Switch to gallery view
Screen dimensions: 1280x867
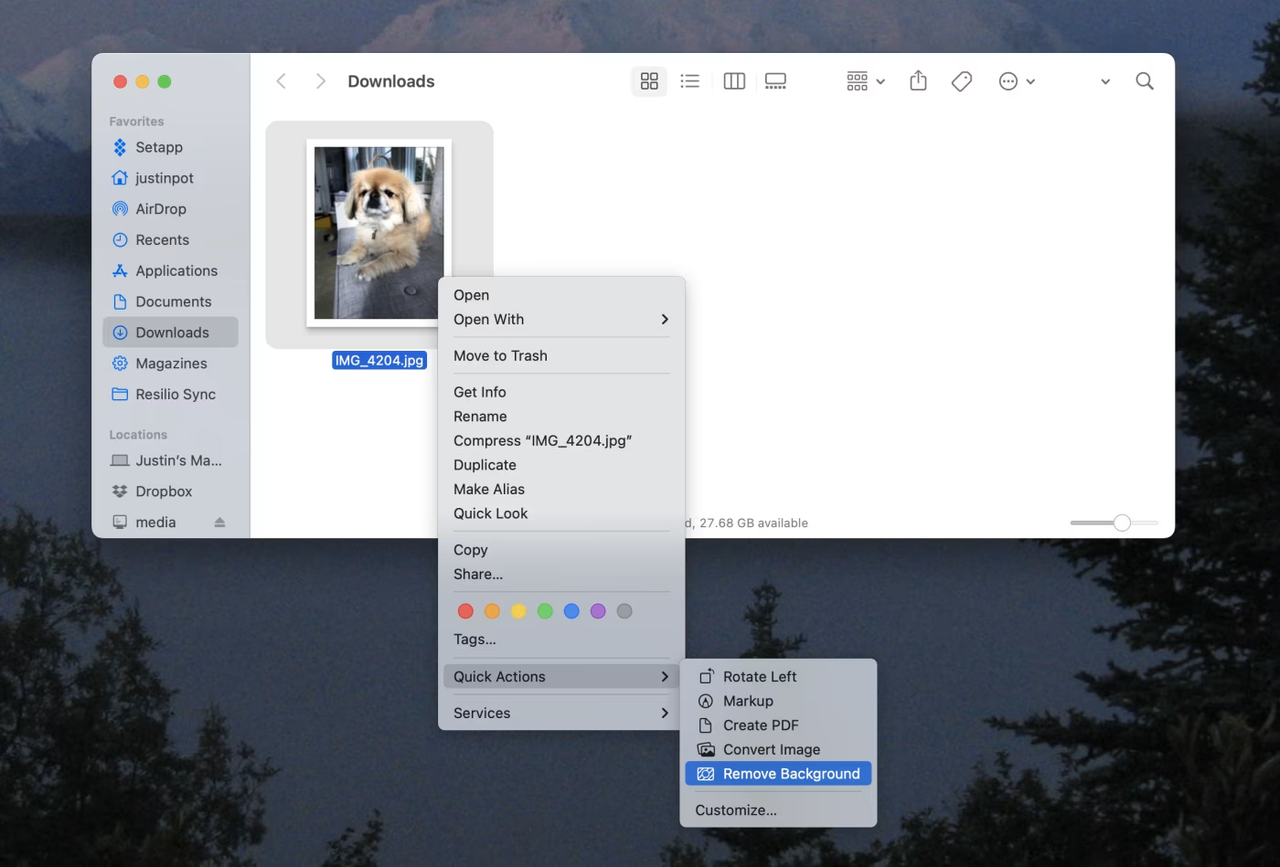point(775,81)
